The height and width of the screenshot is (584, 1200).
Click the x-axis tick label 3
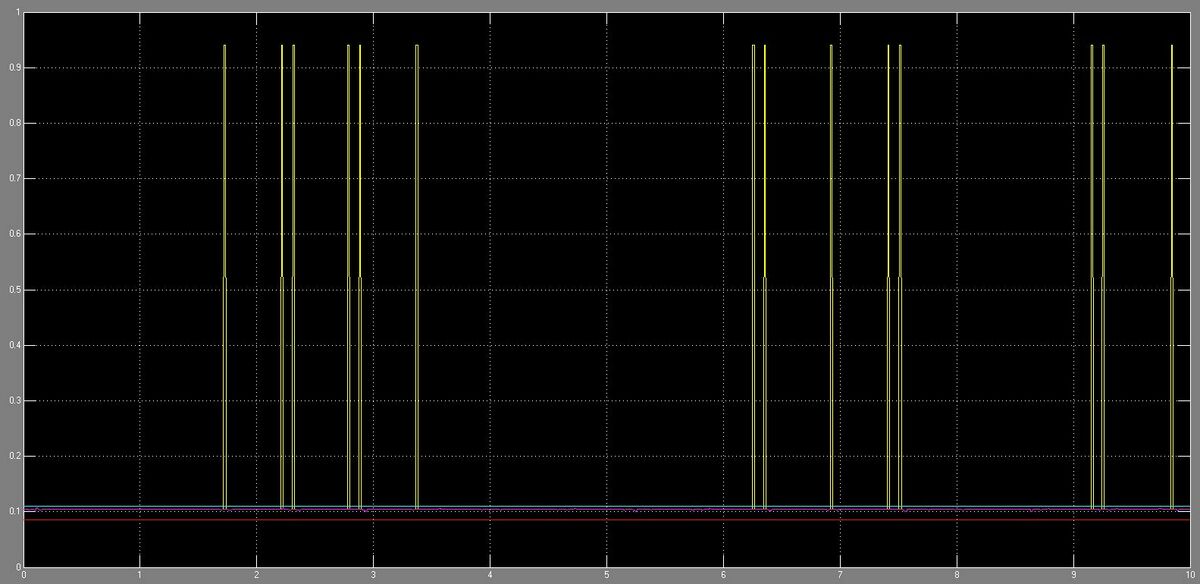tap(373, 576)
